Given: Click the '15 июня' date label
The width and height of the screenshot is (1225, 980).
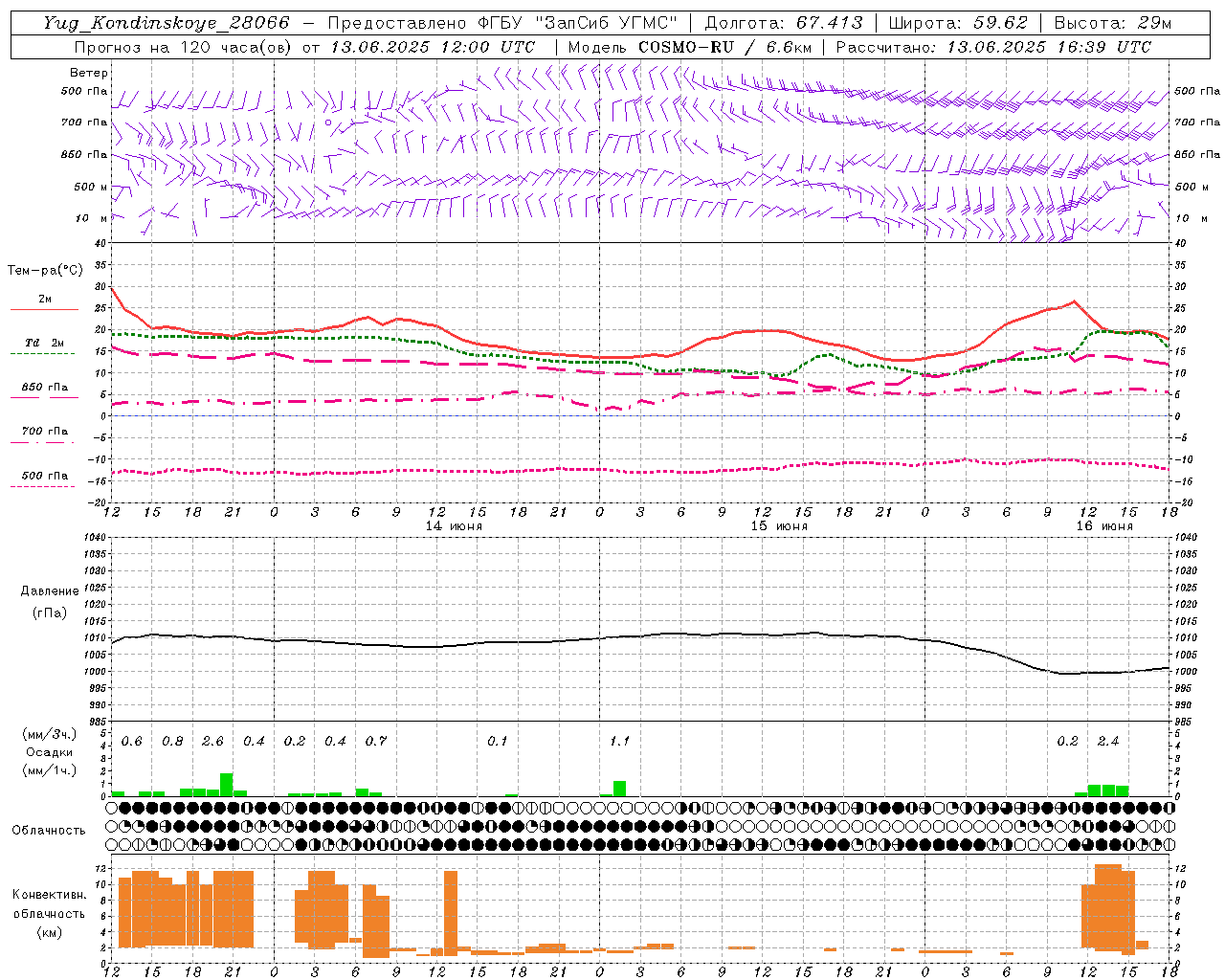Looking at the screenshot, I should click(779, 526).
